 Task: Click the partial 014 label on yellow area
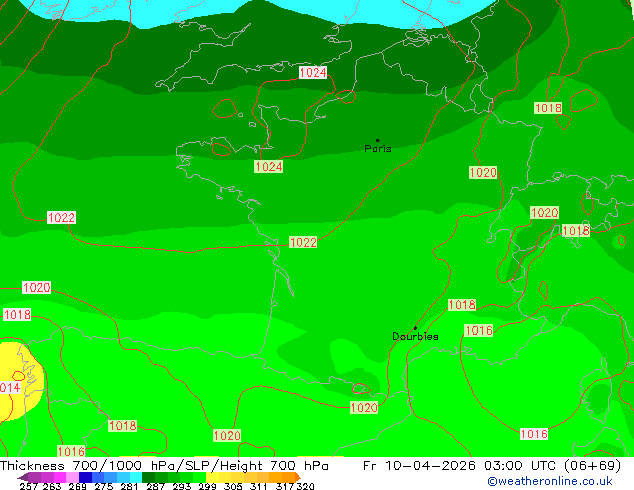tap(10, 388)
